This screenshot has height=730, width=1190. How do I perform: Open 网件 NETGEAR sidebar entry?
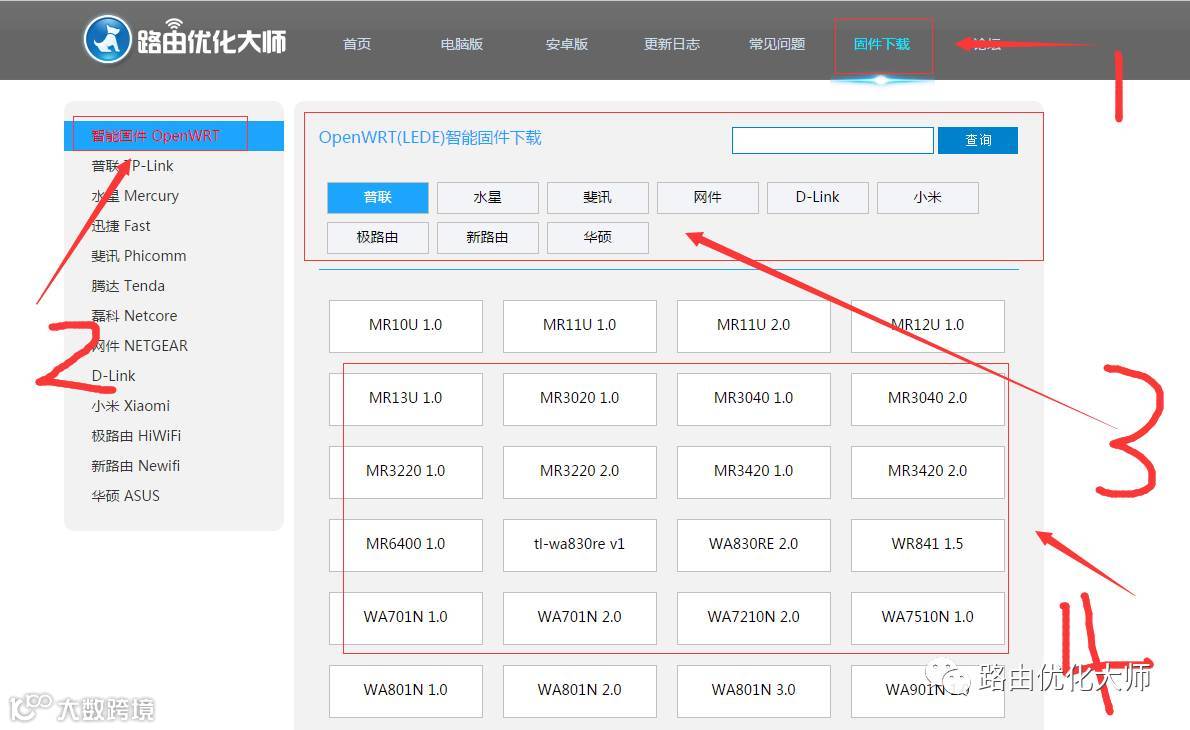[140, 345]
